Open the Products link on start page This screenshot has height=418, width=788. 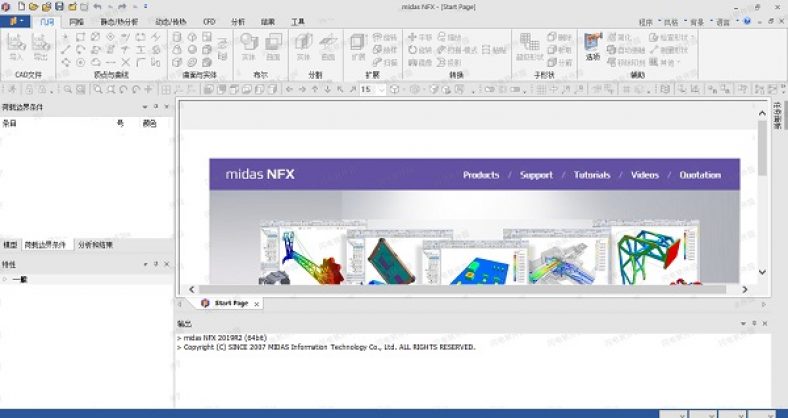click(481, 175)
